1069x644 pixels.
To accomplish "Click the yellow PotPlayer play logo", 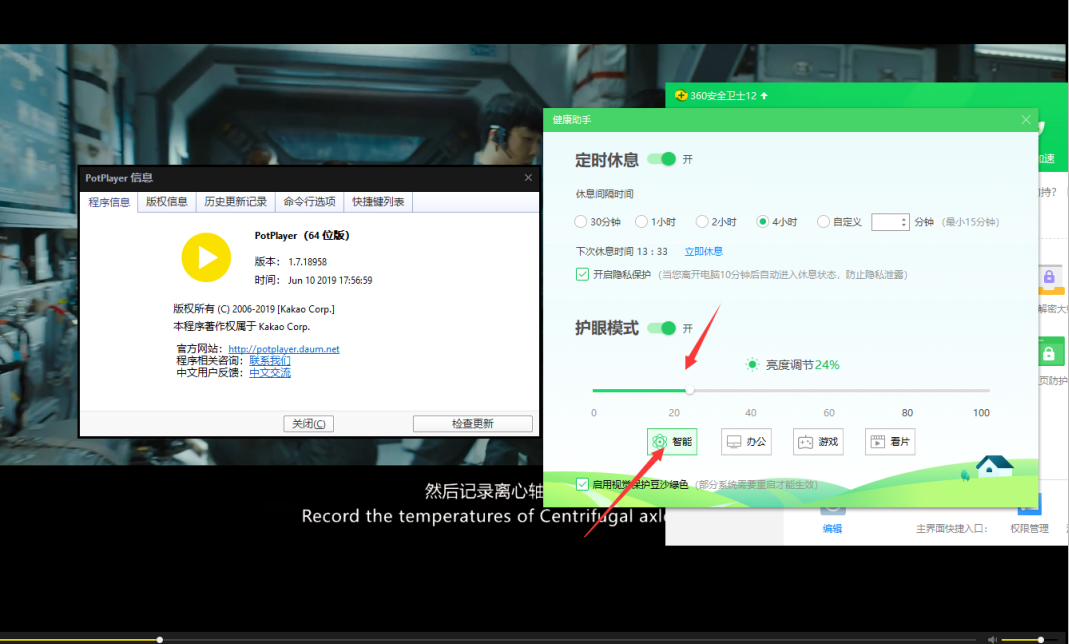I will pyautogui.click(x=205, y=258).
